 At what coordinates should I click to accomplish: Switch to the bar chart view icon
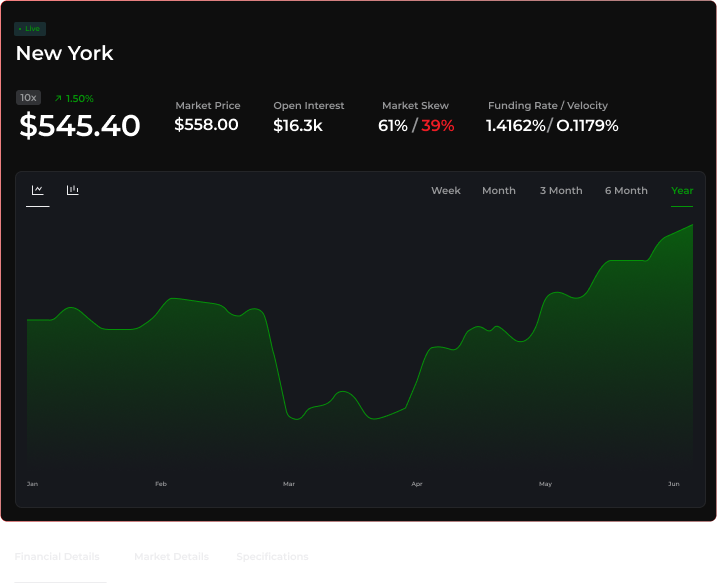click(73, 190)
